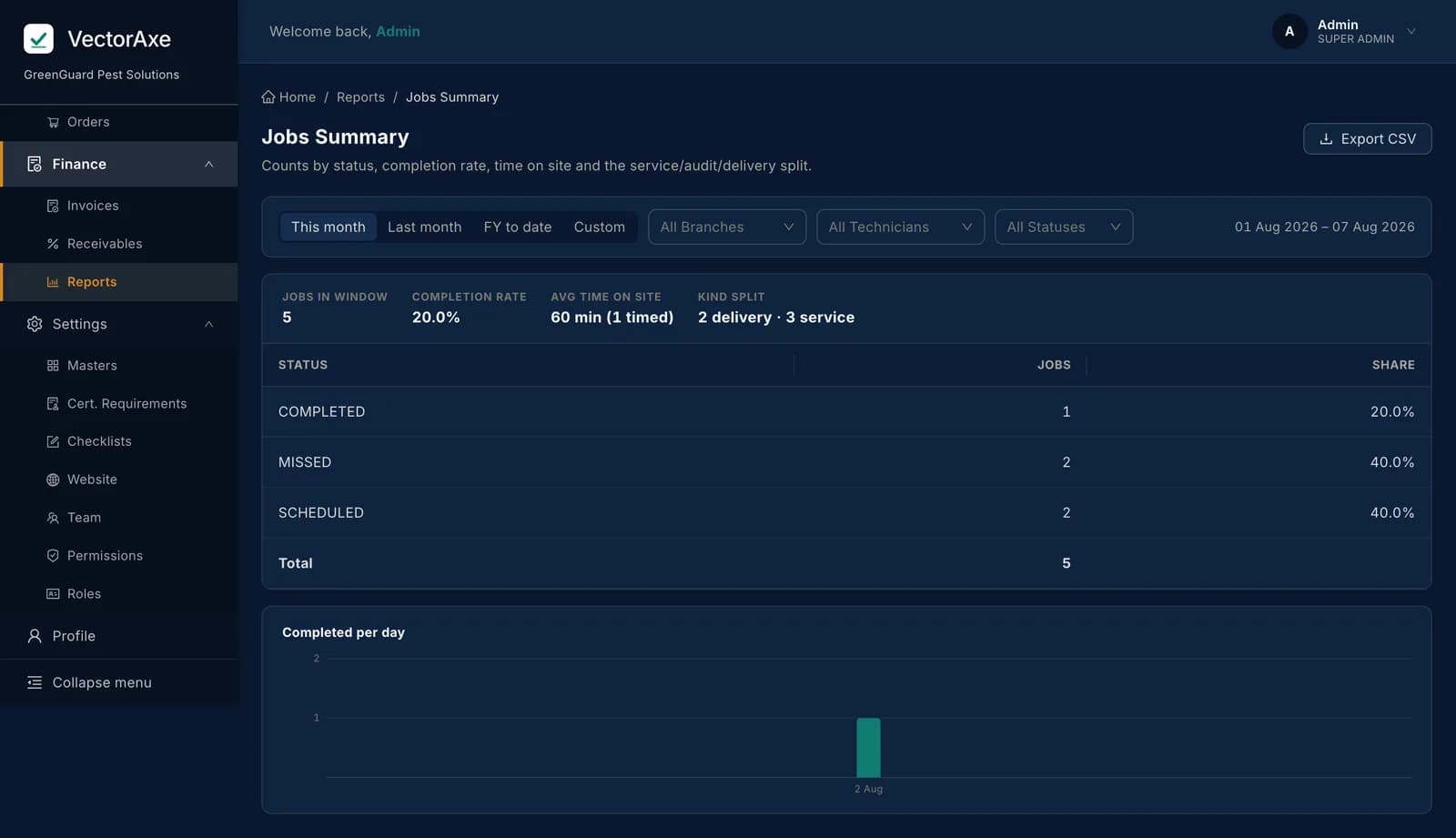The width and height of the screenshot is (1456, 838).
Task: Click the Completed per day chart title
Action: click(x=343, y=632)
